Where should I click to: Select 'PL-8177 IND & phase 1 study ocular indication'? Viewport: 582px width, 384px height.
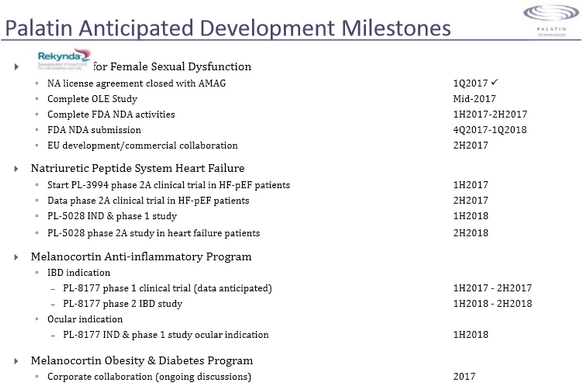(166, 335)
